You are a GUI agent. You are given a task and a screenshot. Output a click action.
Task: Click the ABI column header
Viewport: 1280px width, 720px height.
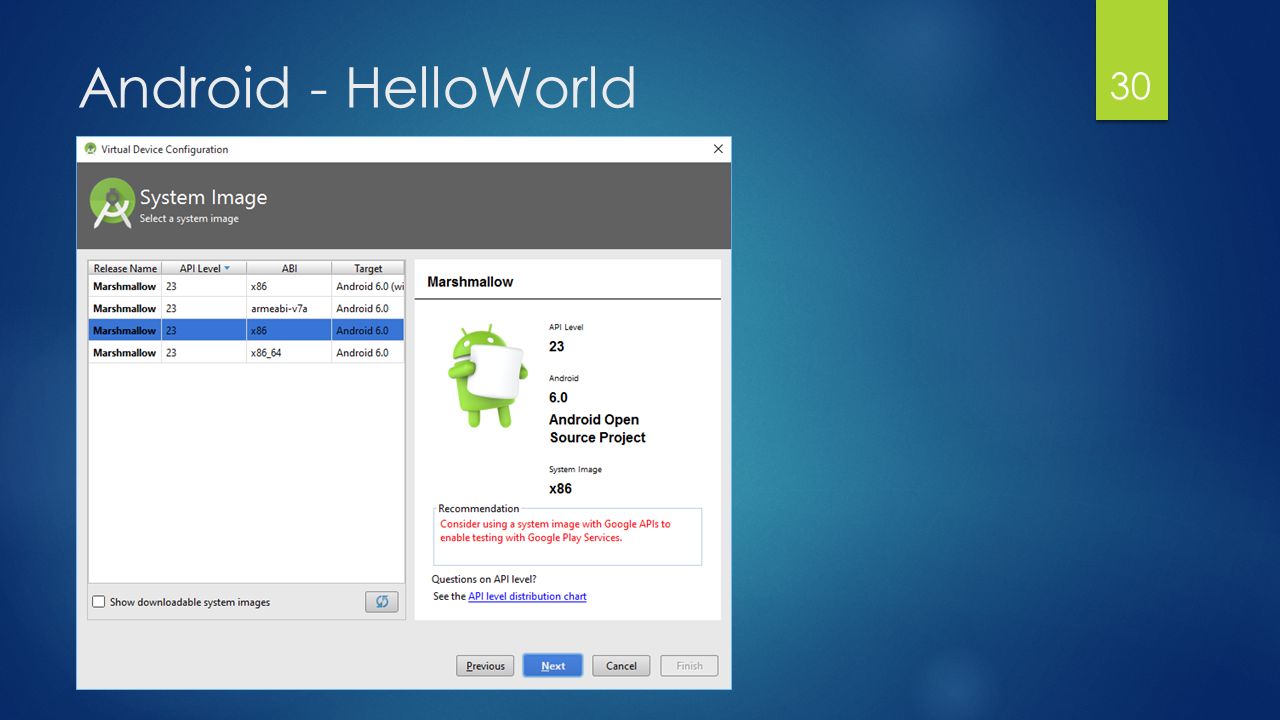[x=289, y=268]
